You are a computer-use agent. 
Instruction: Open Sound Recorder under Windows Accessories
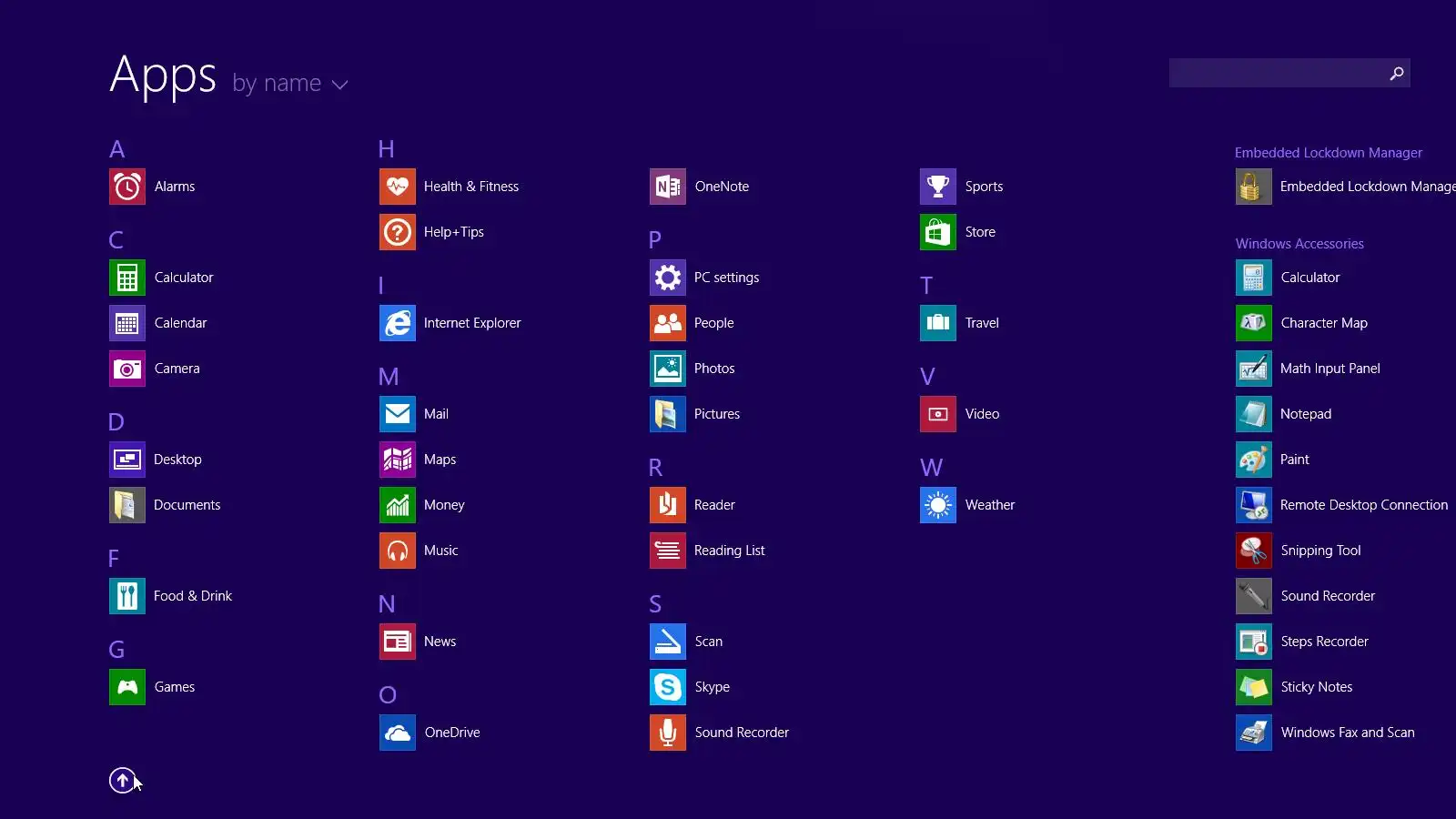click(1306, 596)
